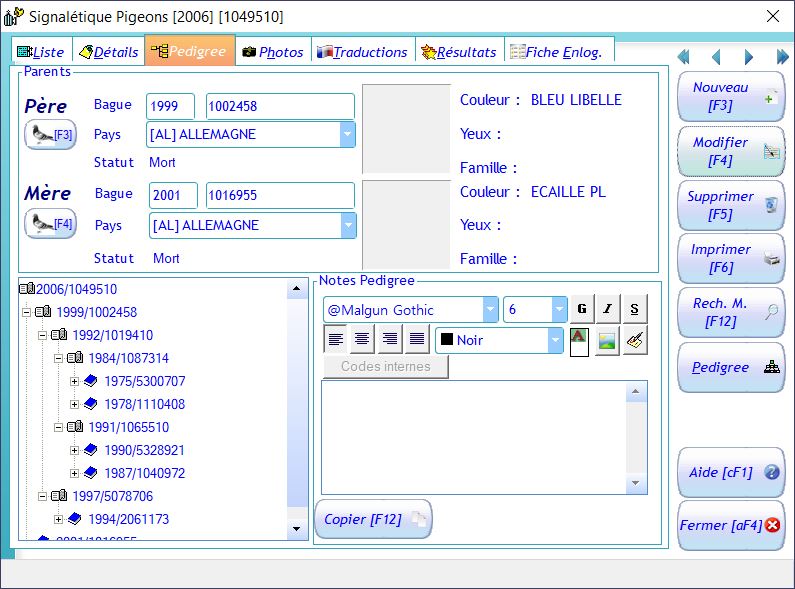The image size is (795, 589).
Task: Open the font size 6 dropdown
Action: click(x=559, y=309)
